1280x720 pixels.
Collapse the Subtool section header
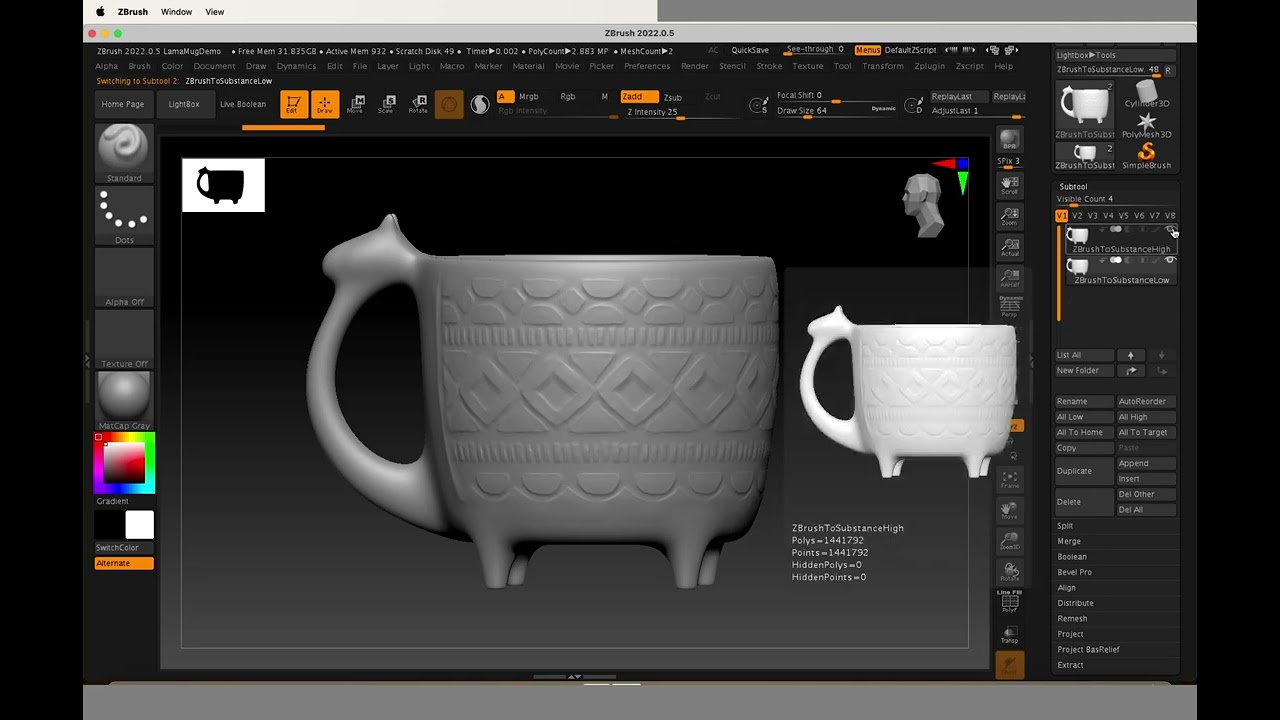pos(1073,187)
